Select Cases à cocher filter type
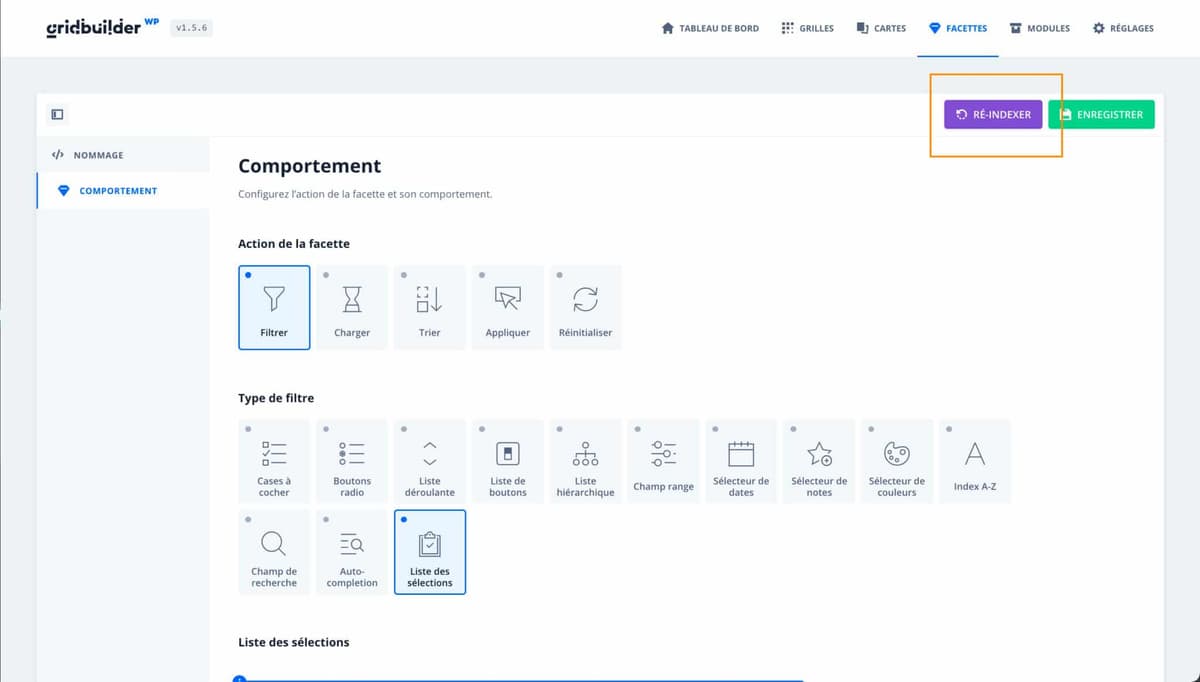This screenshot has width=1200, height=682. coord(274,461)
